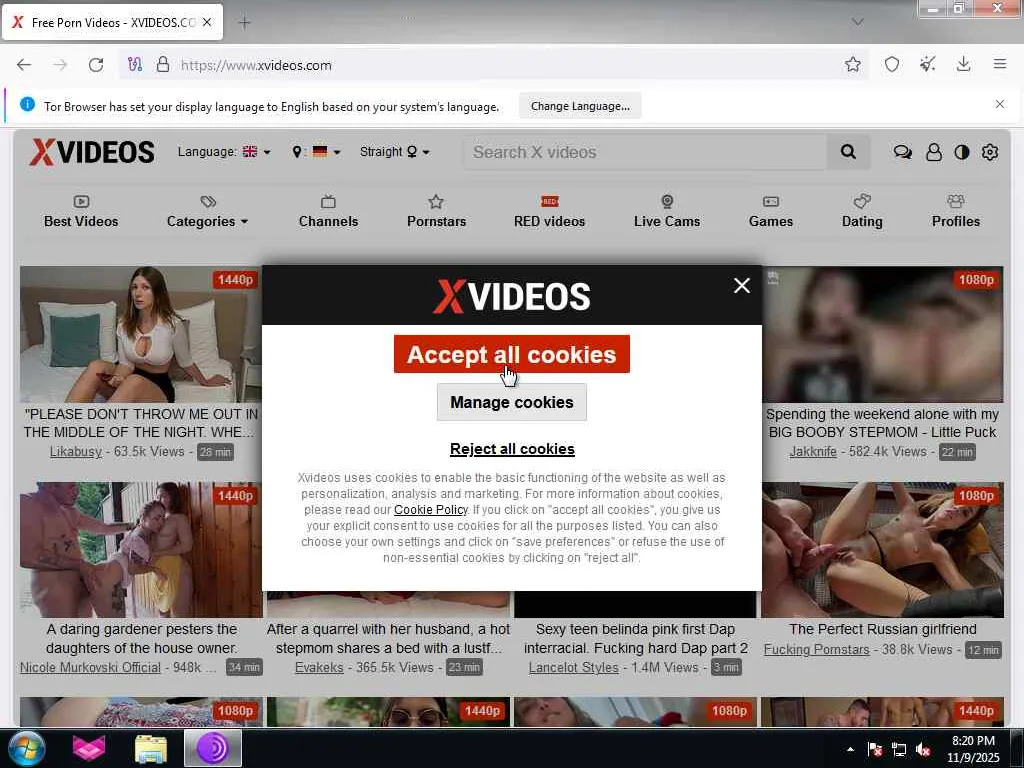Open the Games menu item
The image size is (1024, 768).
click(x=771, y=212)
